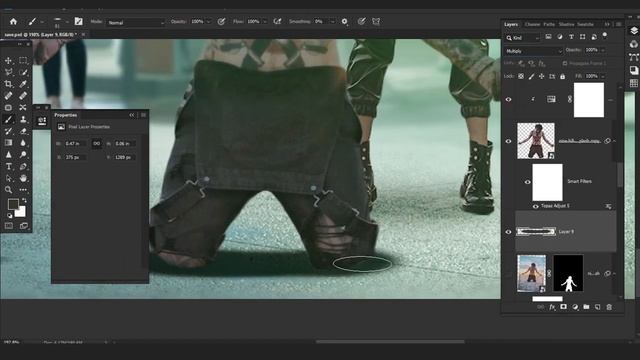Image resolution: width=640 pixels, height=360 pixels.
Task: Enable the airbrush build-up icon
Action: point(278,22)
